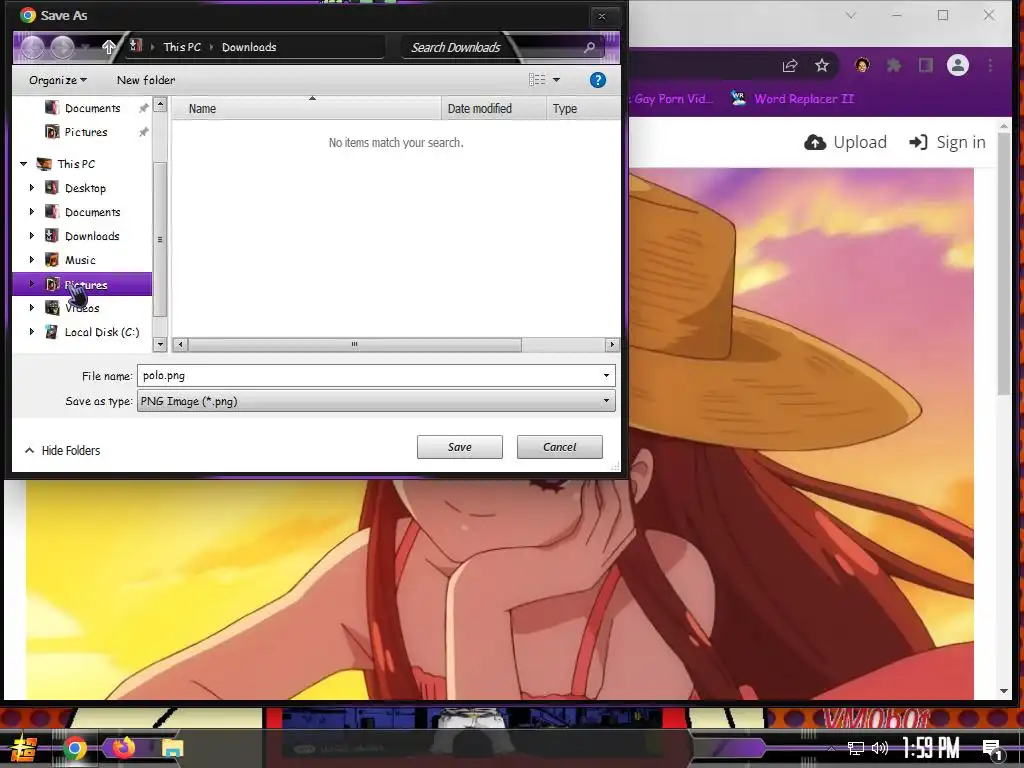The width and height of the screenshot is (1024, 768).
Task: Click the volume speaker tray icon
Action: click(x=880, y=748)
